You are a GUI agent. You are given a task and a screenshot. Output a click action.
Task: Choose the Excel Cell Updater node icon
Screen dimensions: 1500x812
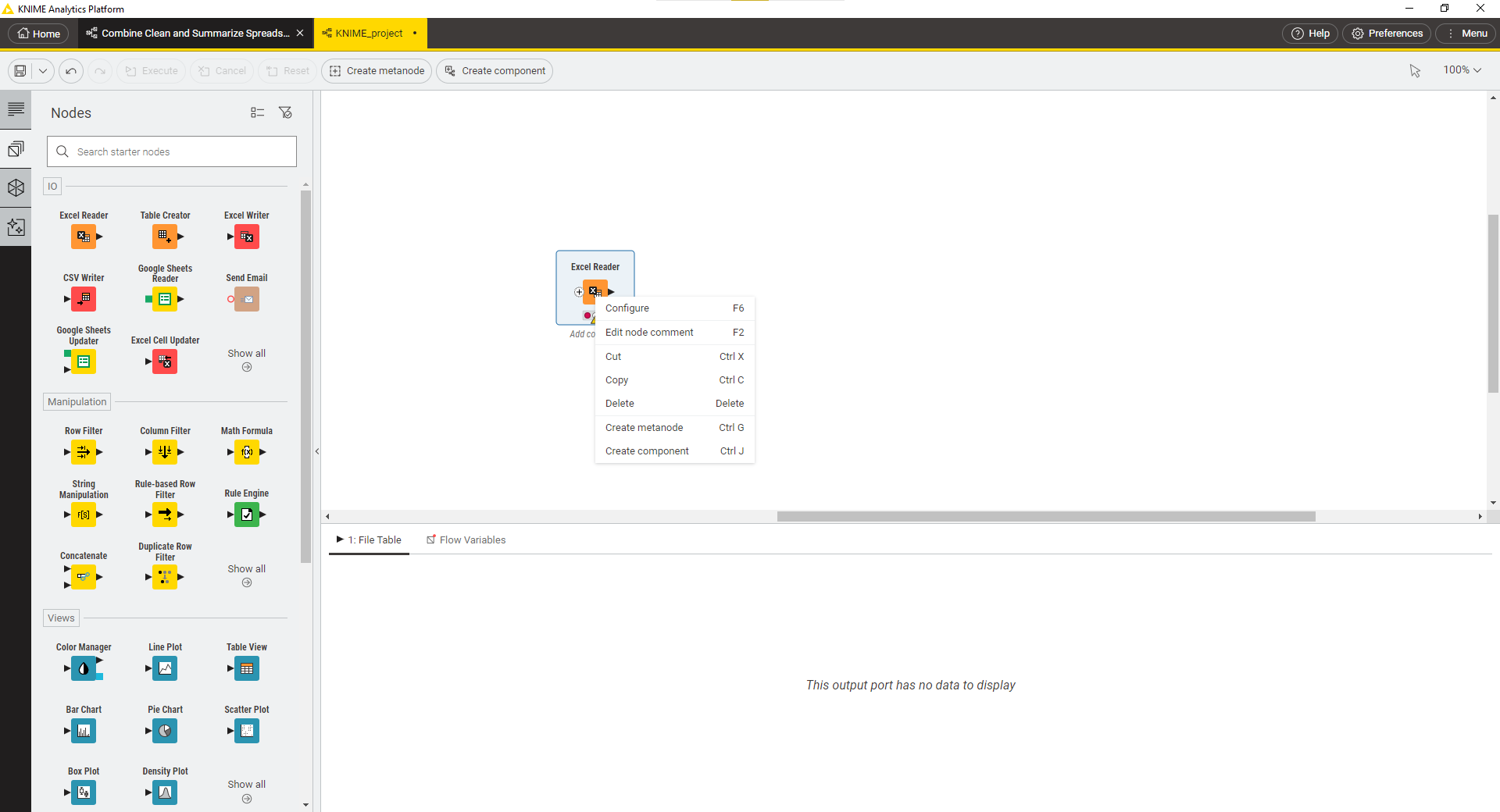pos(165,361)
